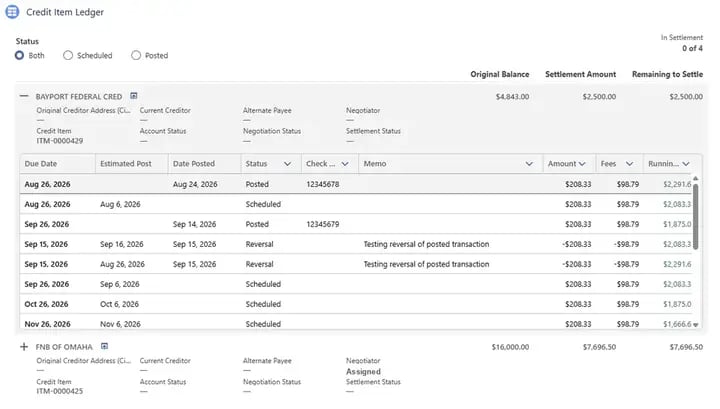
Task: Click the Aug 24, 2026 date posted cell
Action: (195, 184)
